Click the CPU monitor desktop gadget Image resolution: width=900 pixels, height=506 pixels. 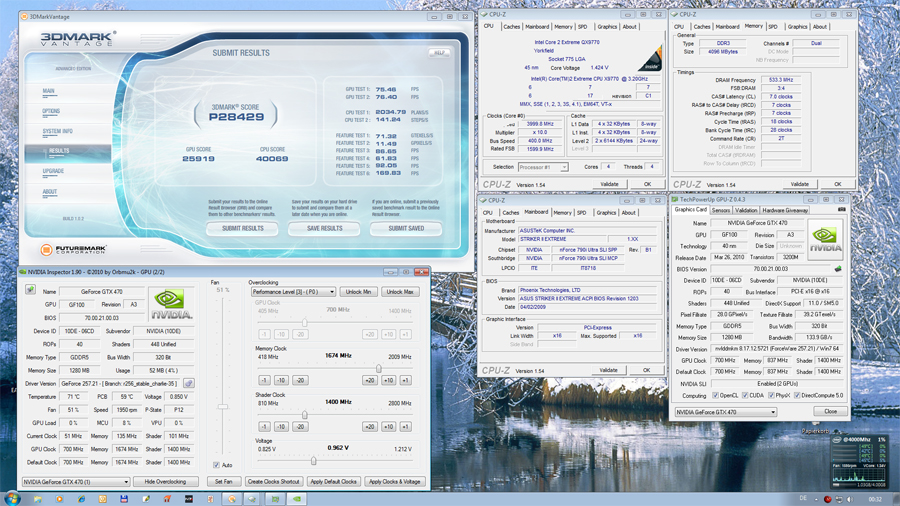click(859, 462)
